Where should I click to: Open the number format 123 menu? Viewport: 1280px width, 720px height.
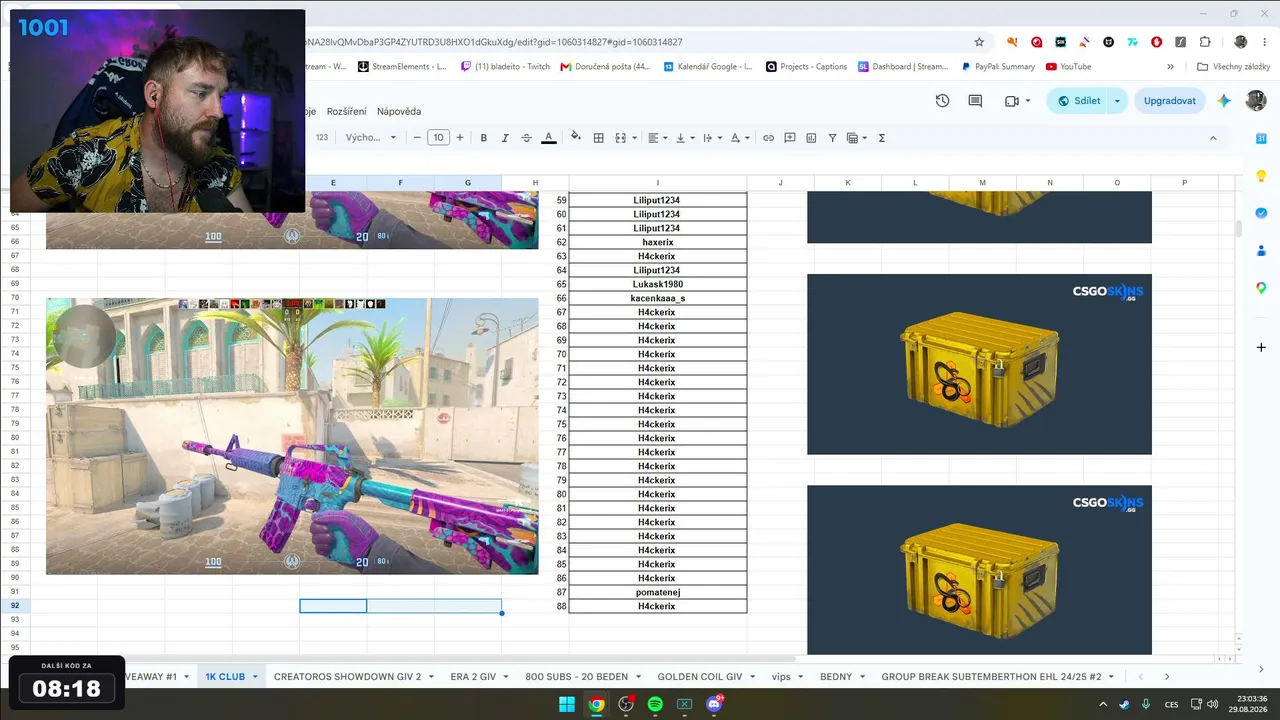coord(322,138)
